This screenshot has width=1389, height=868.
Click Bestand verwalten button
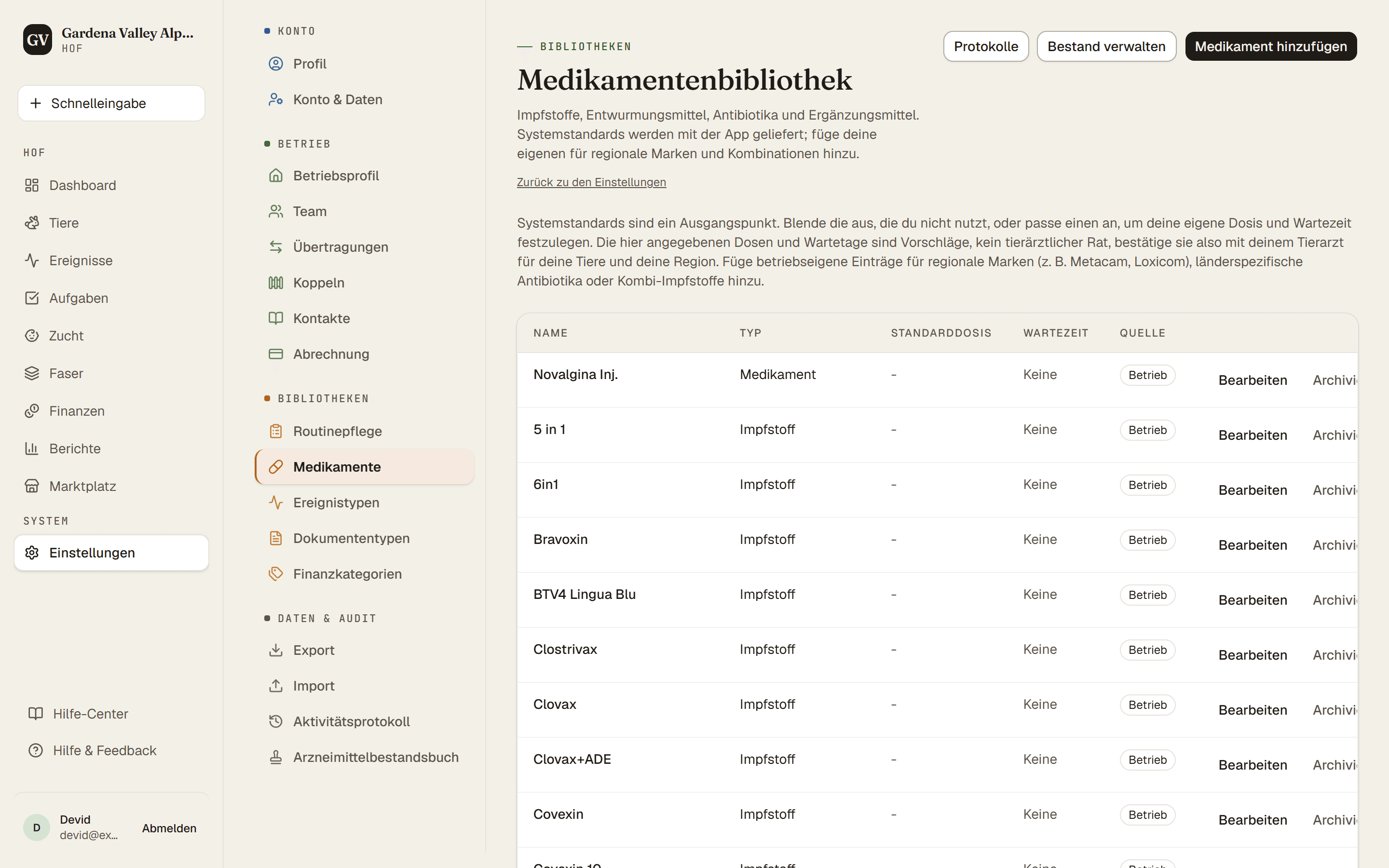pos(1106,46)
